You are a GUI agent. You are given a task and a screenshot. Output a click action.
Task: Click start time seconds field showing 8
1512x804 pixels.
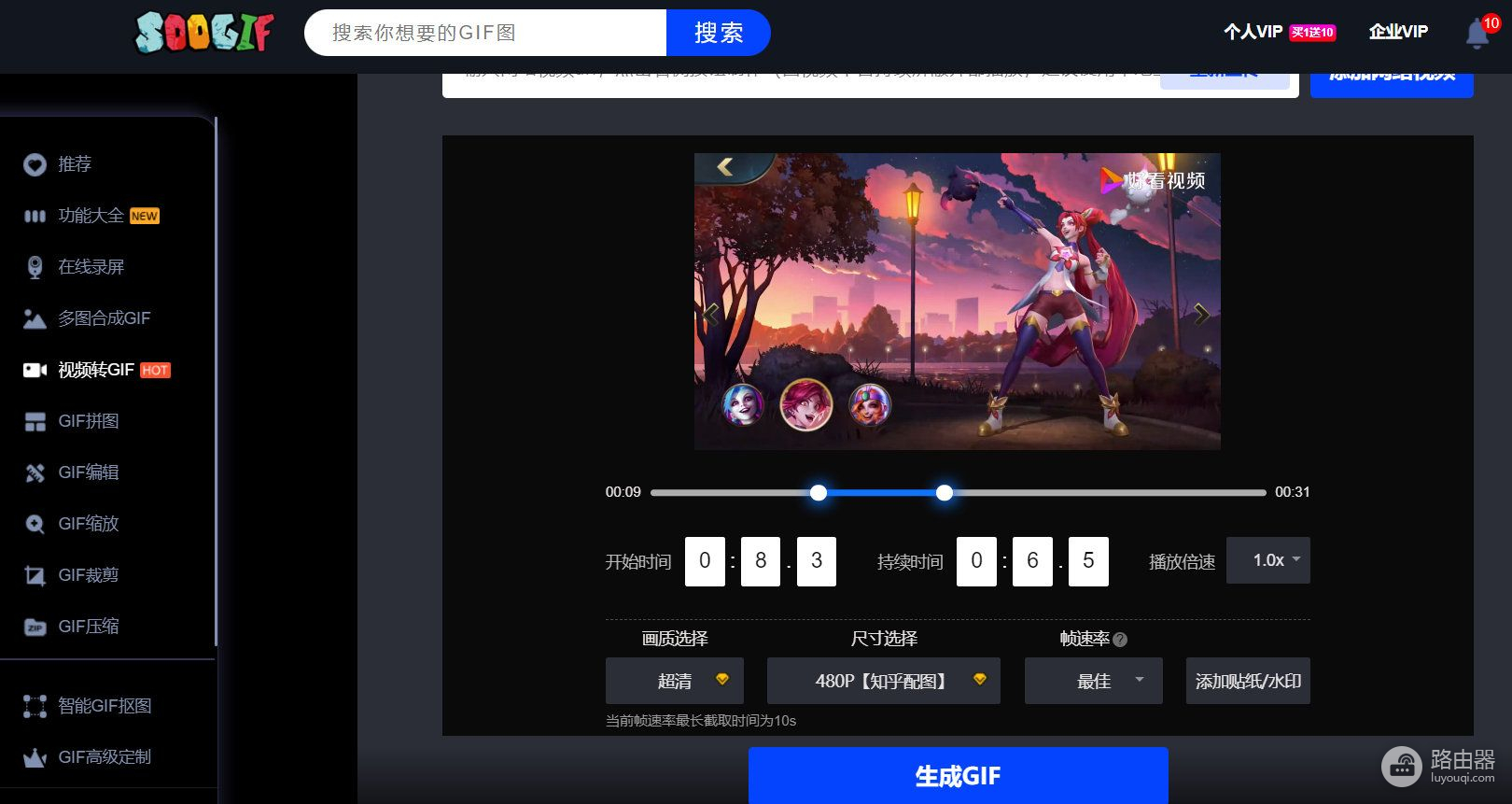(761, 561)
